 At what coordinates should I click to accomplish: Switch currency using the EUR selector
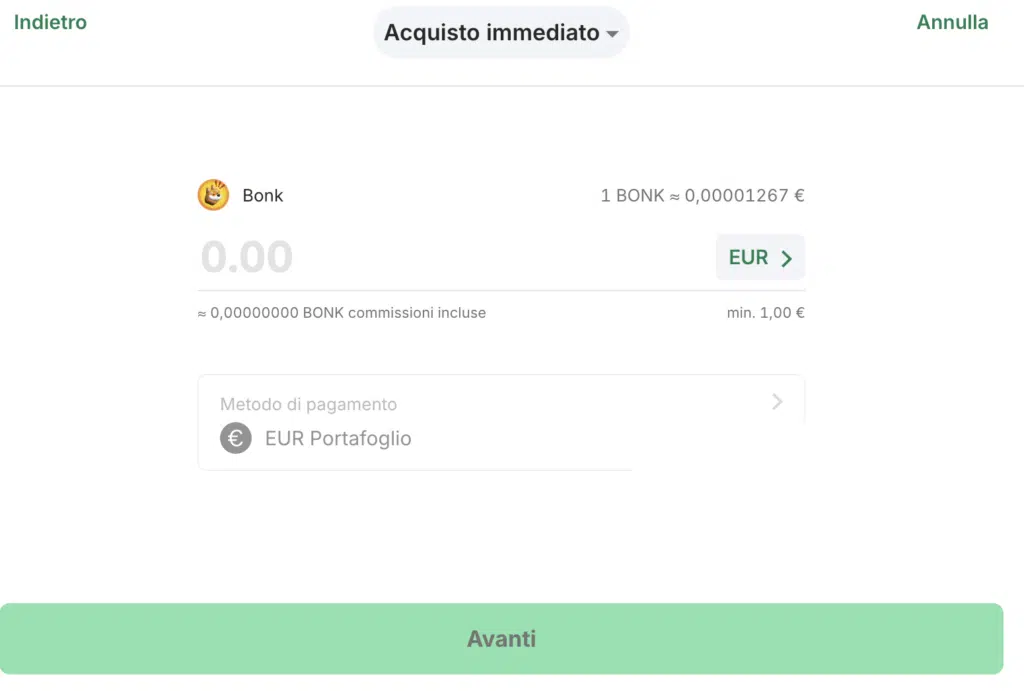coord(760,258)
